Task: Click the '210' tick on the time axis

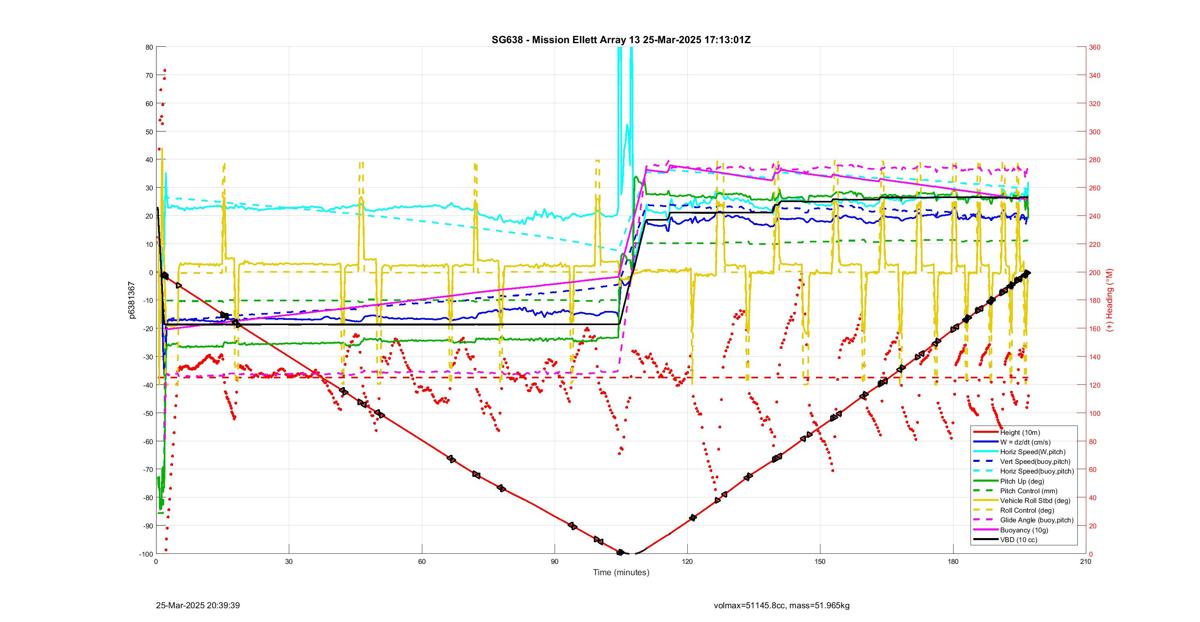Action: (x=1085, y=562)
